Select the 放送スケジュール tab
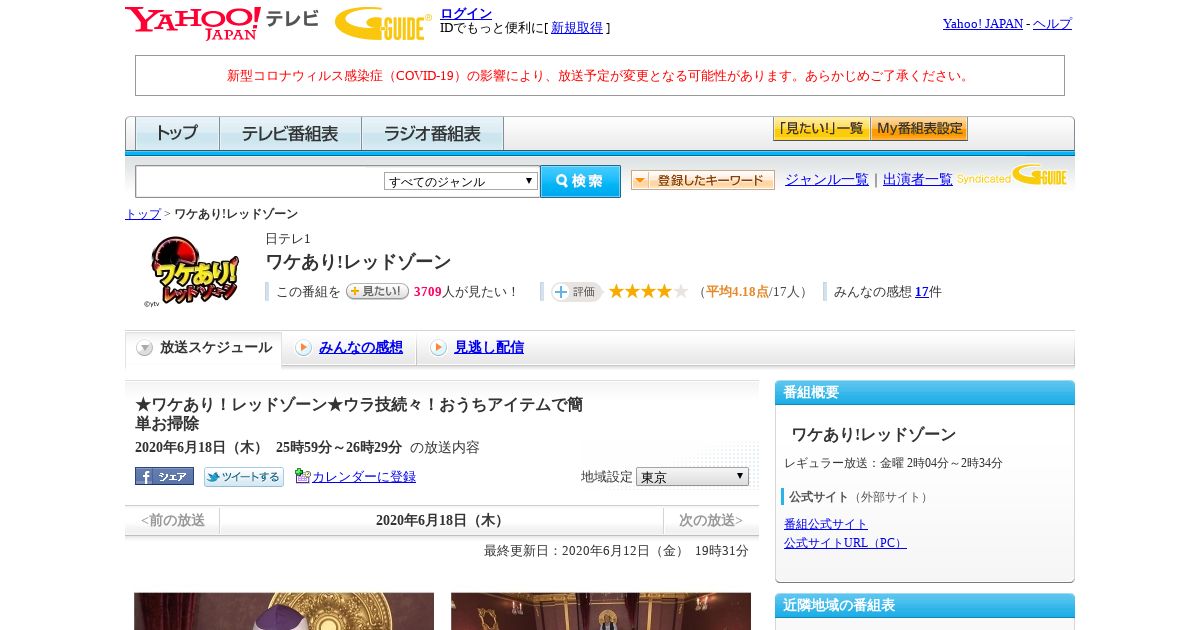The width and height of the screenshot is (1200, 630). tap(204, 348)
